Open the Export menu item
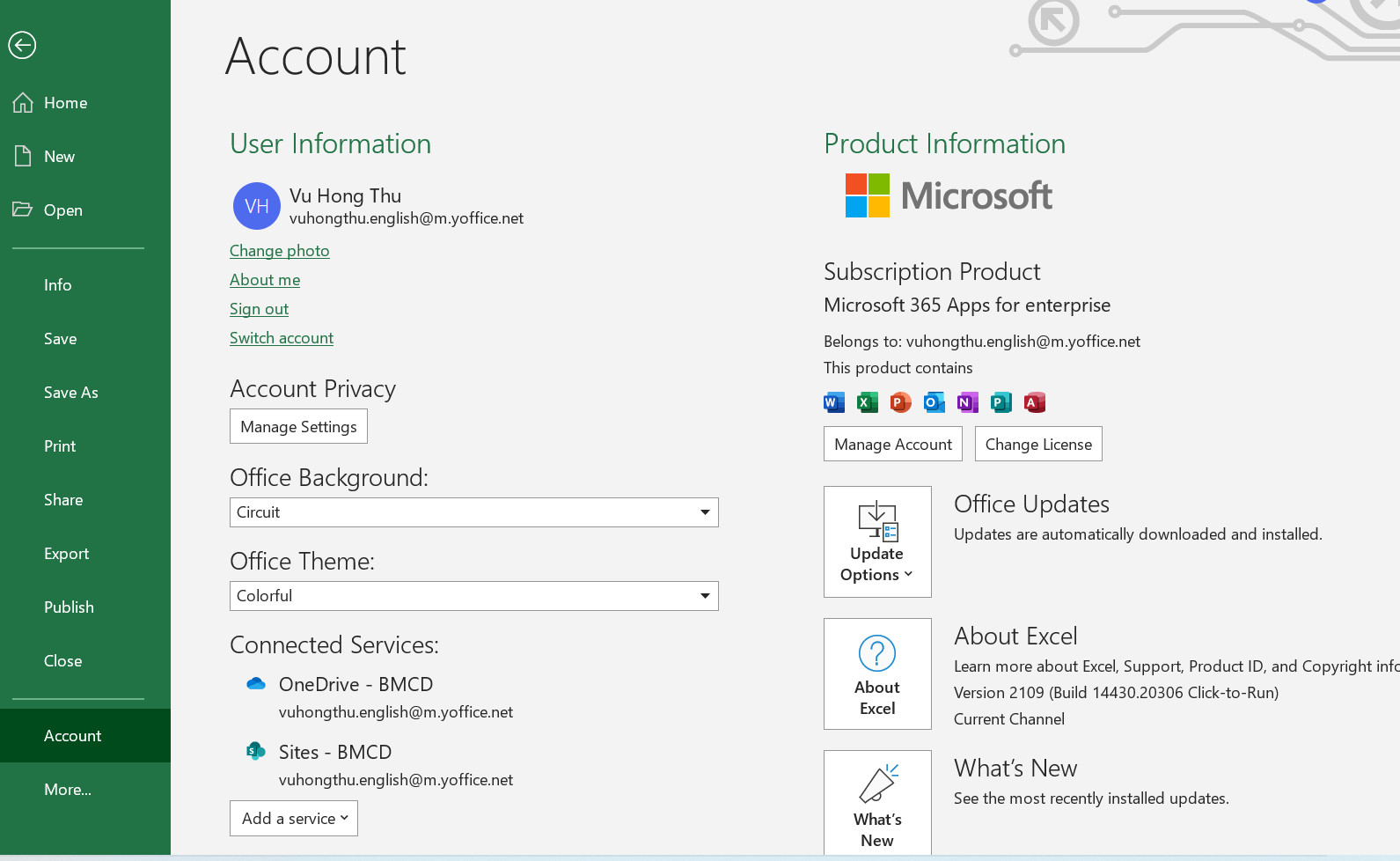 pos(67,554)
